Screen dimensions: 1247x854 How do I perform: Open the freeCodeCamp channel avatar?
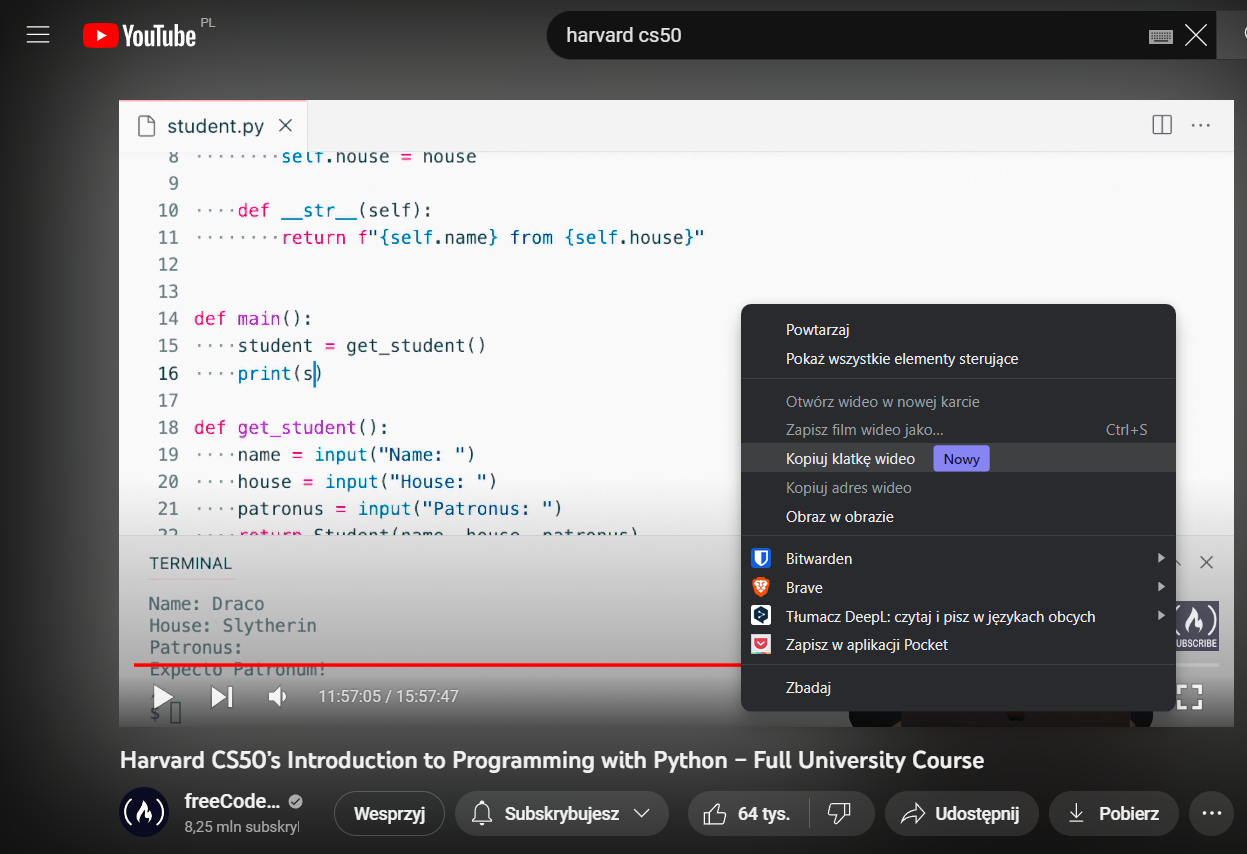(144, 812)
